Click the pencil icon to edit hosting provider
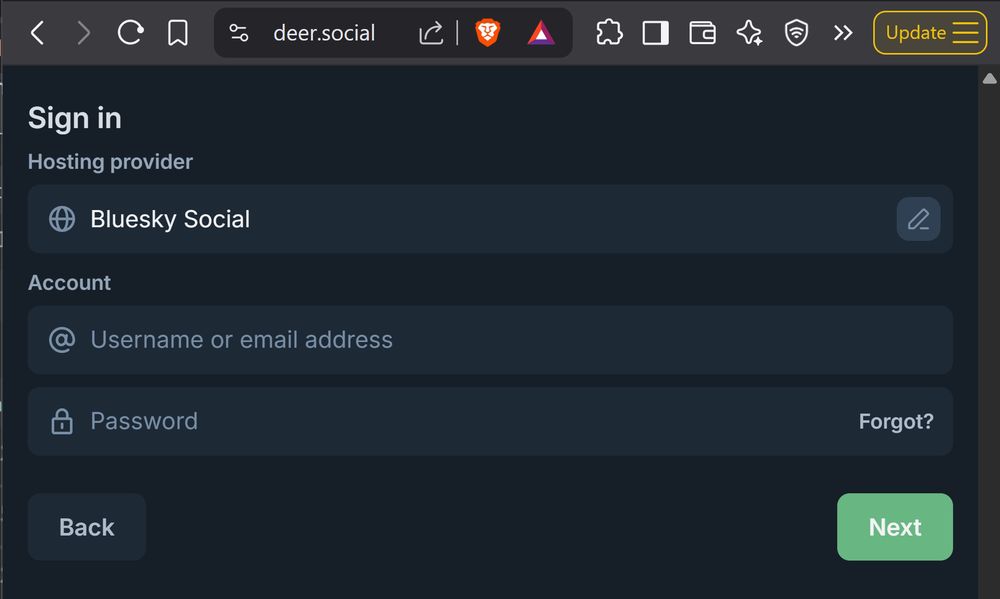 tap(918, 219)
